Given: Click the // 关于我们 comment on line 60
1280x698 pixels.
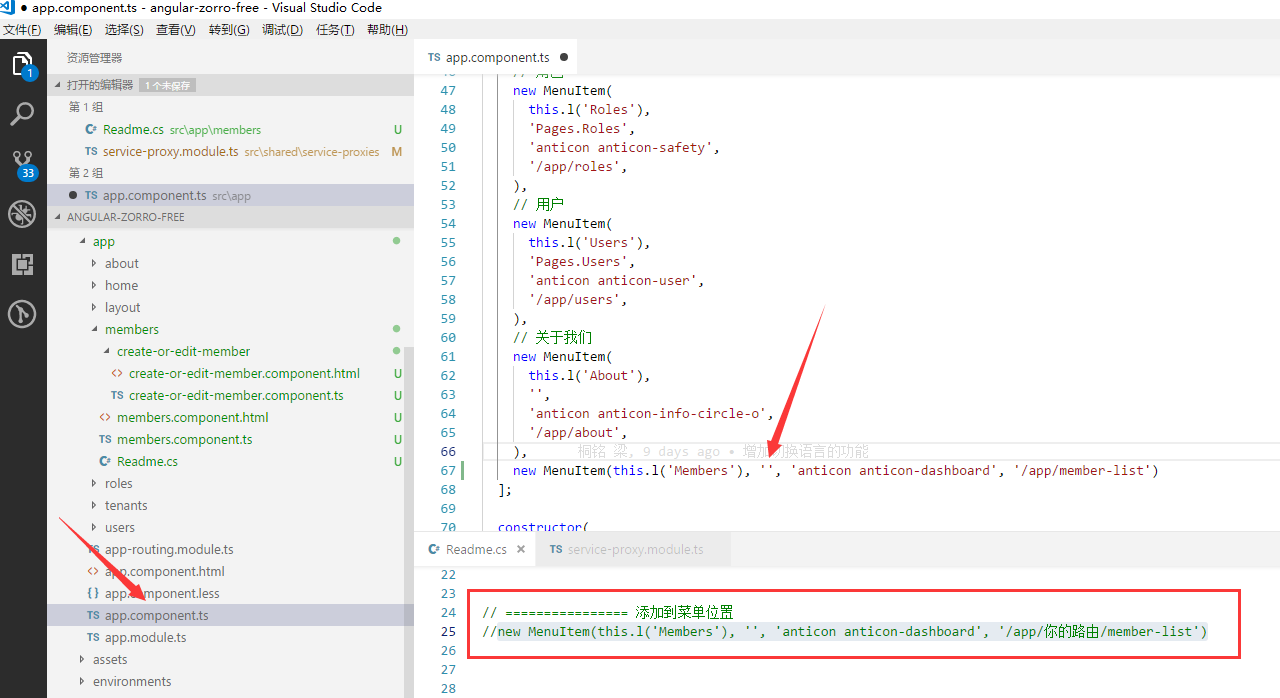Looking at the screenshot, I should click(x=553, y=337).
